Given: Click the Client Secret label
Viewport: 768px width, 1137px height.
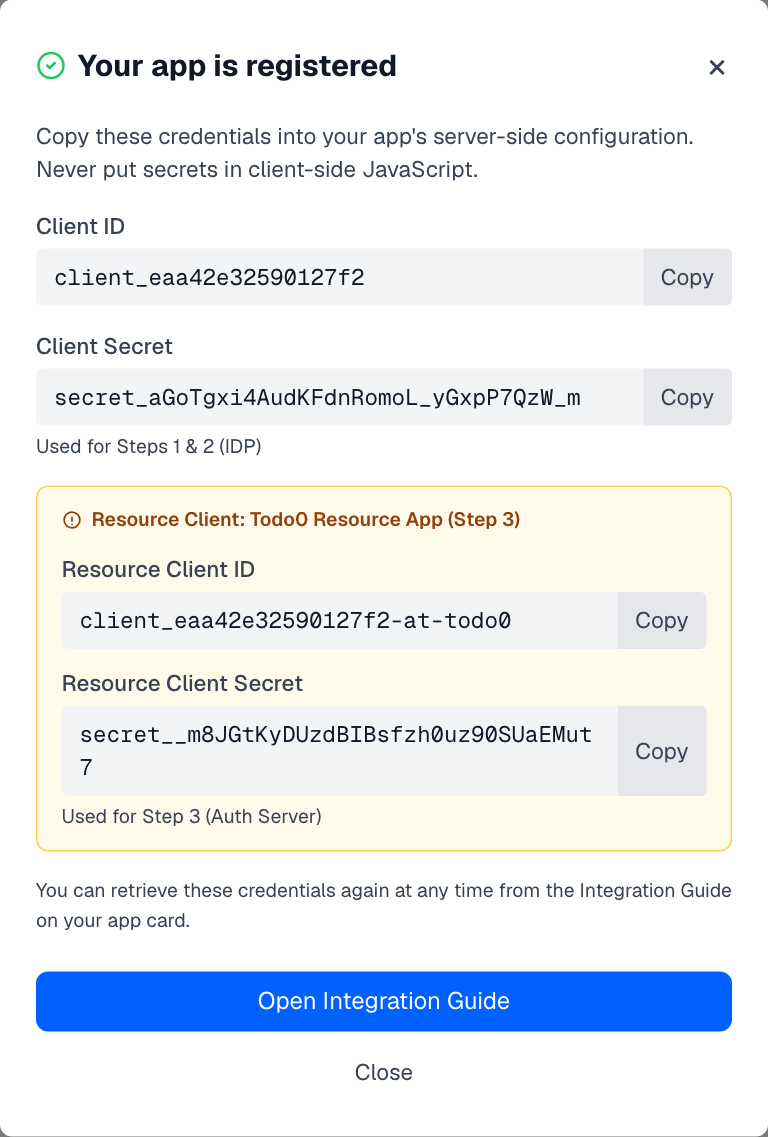Looking at the screenshot, I should click(104, 347).
